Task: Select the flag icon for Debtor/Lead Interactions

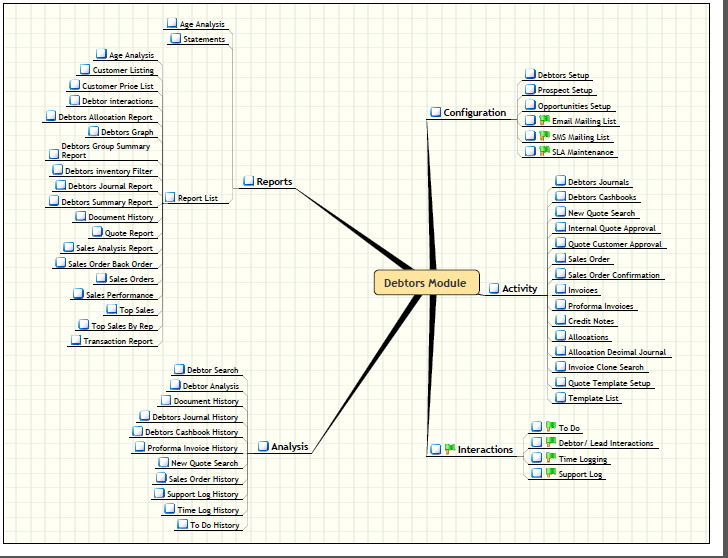Action: 550,443
